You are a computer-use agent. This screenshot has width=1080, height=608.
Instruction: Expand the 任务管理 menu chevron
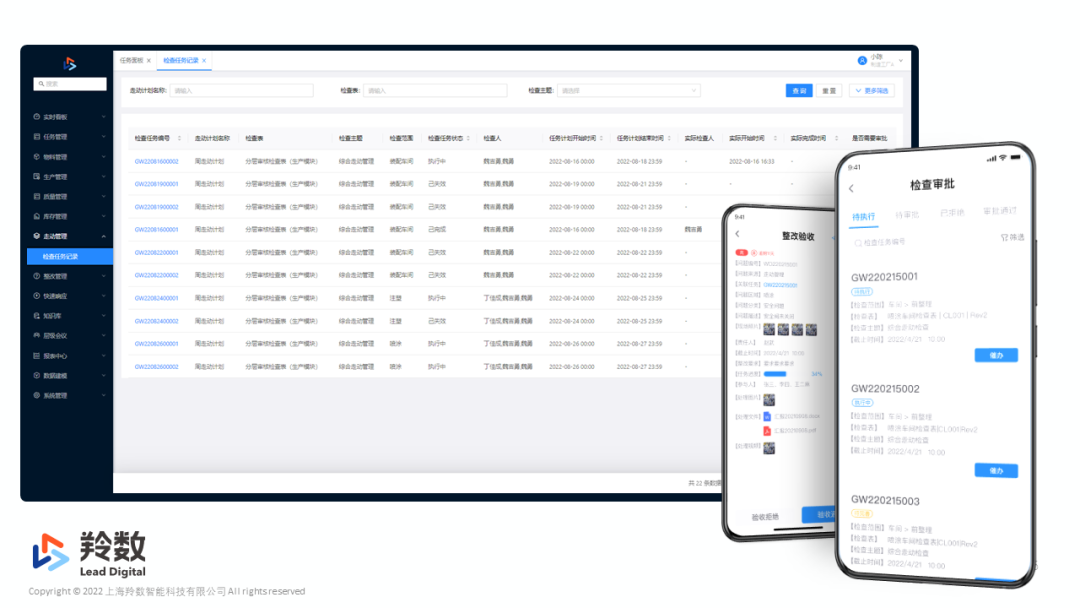103,136
